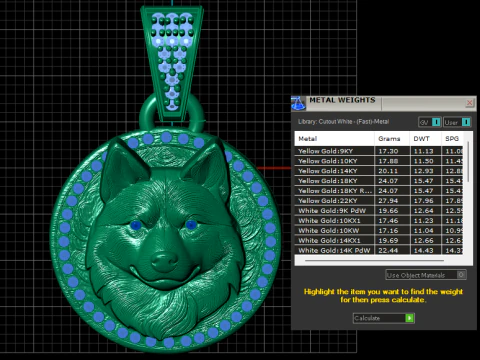Click the DWT column header
The image size is (480, 360).
(x=426, y=139)
